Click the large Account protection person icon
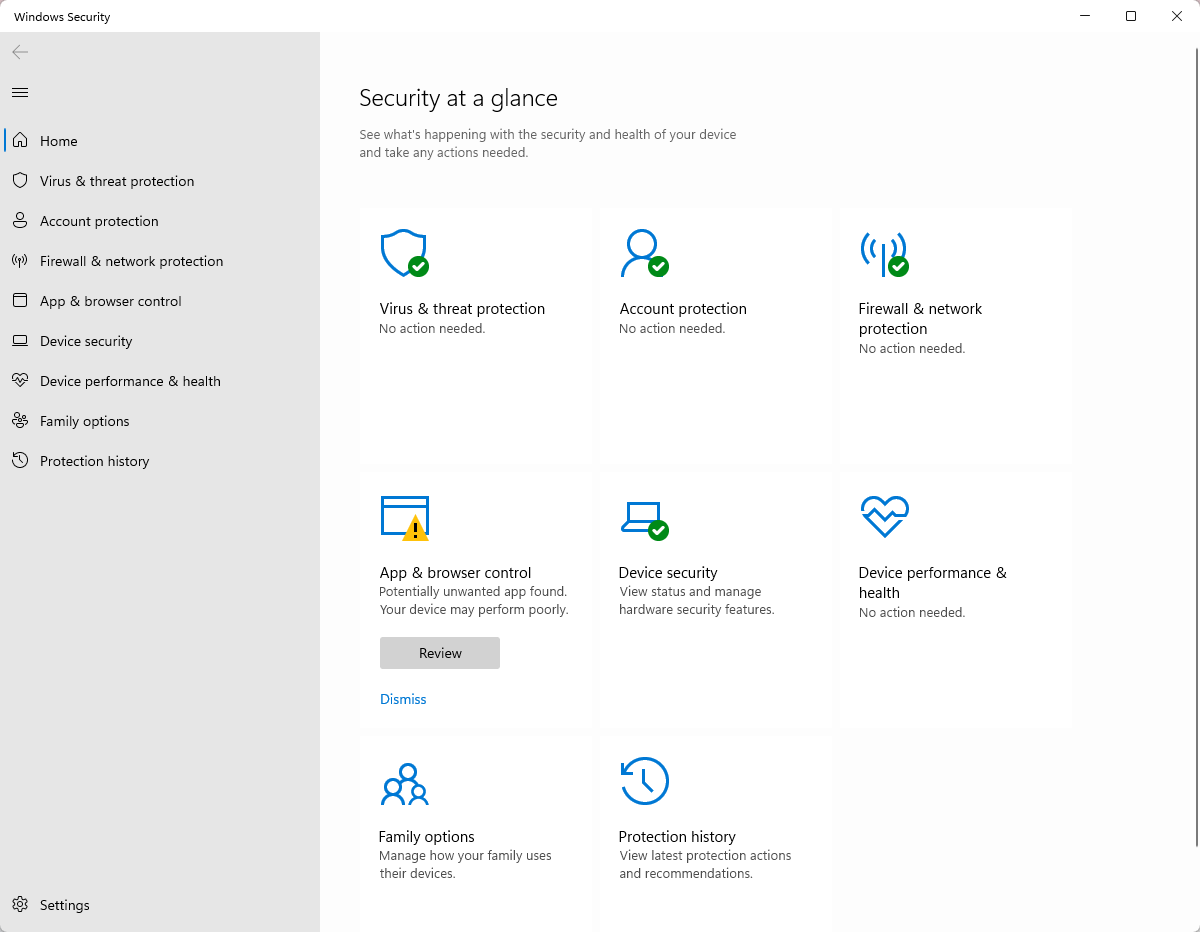 pyautogui.click(x=644, y=253)
